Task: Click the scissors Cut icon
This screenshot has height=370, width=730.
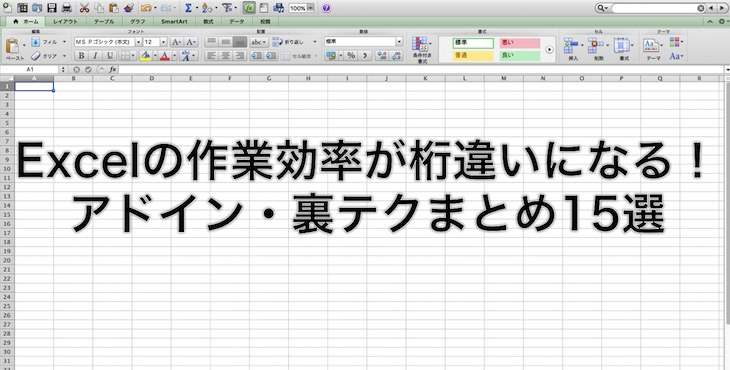Action: [84, 7]
